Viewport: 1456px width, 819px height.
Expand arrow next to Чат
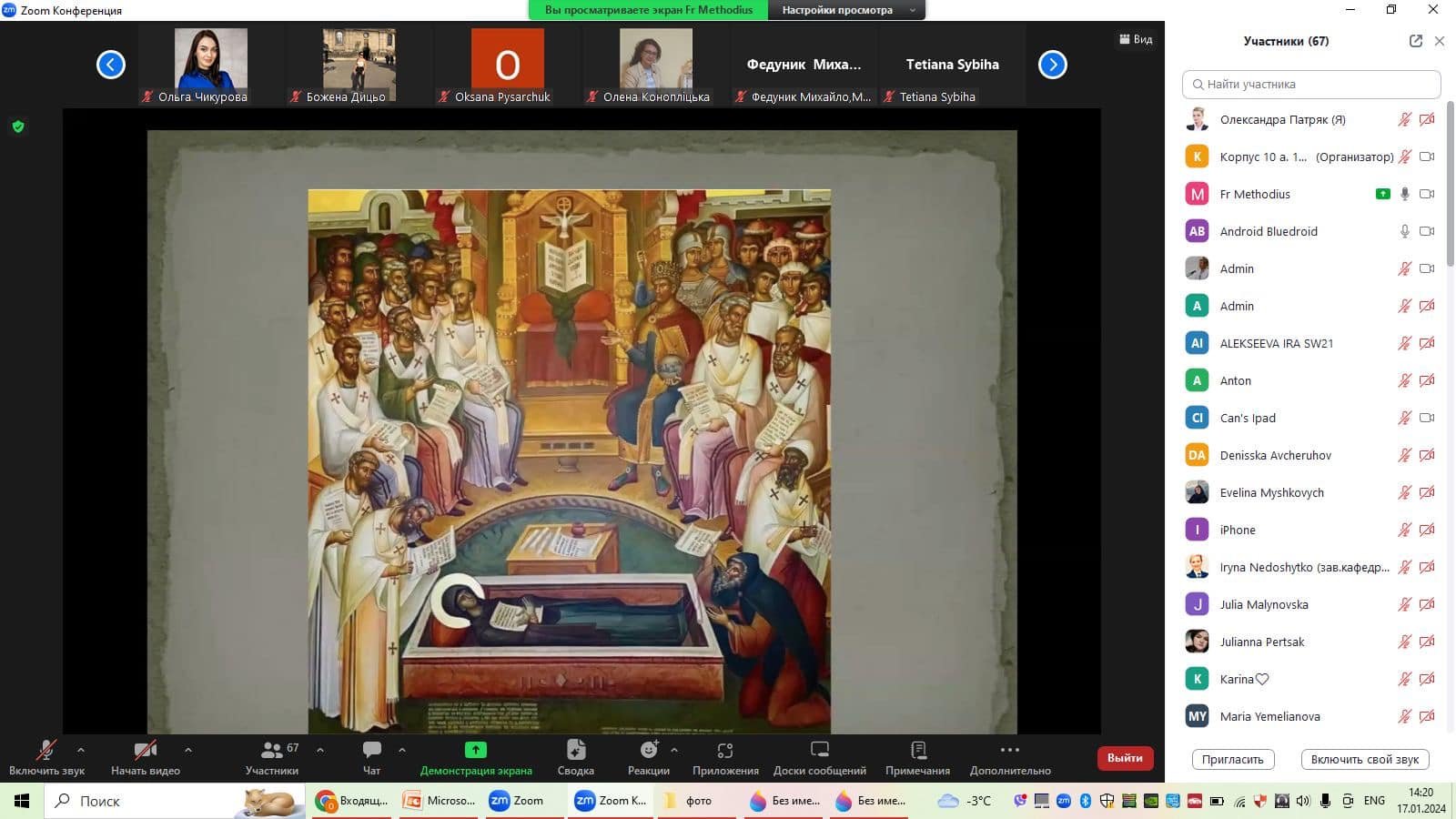pyautogui.click(x=402, y=750)
